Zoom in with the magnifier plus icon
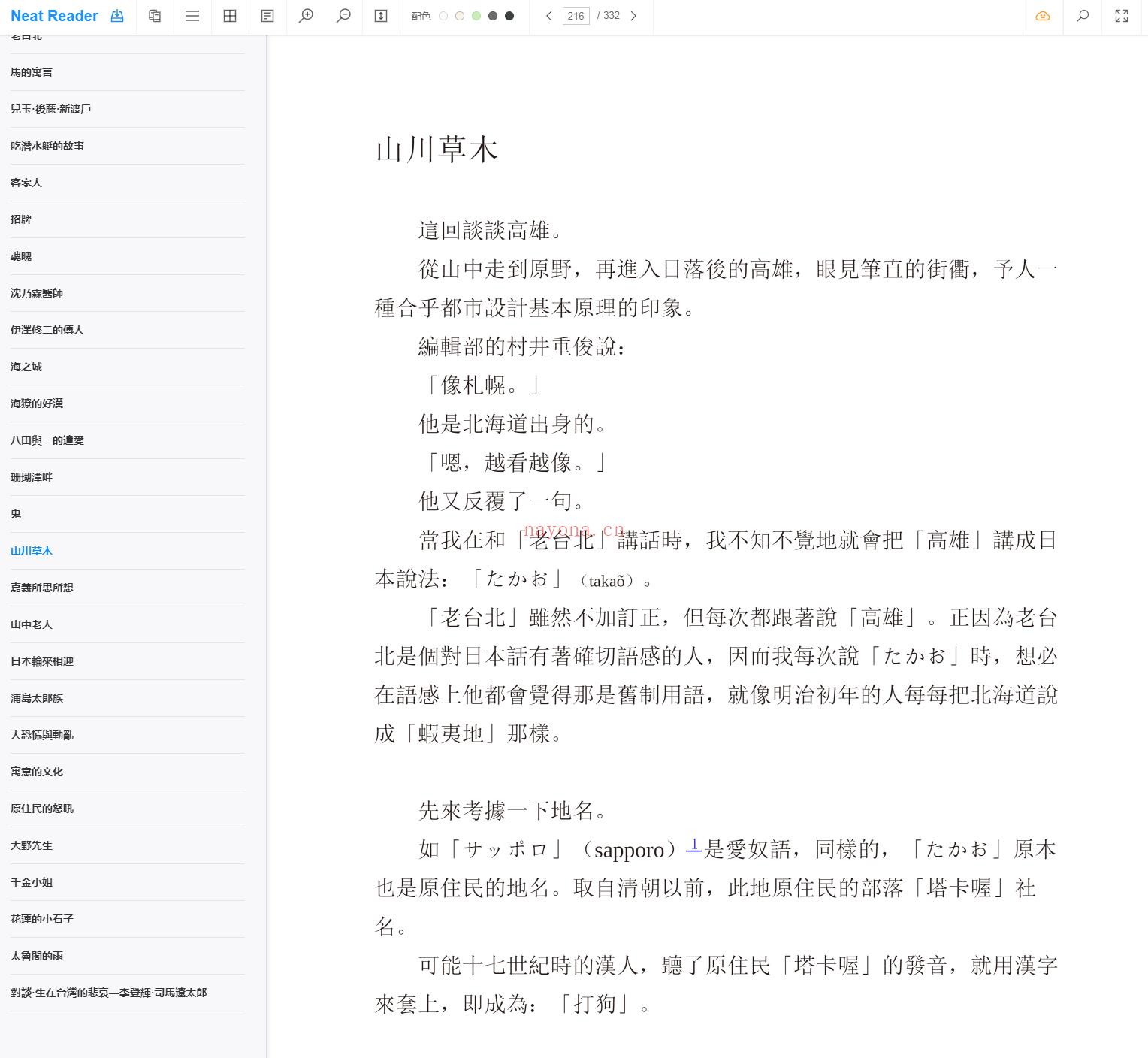Screen dimensions: 1148x1058 (x=306, y=16)
